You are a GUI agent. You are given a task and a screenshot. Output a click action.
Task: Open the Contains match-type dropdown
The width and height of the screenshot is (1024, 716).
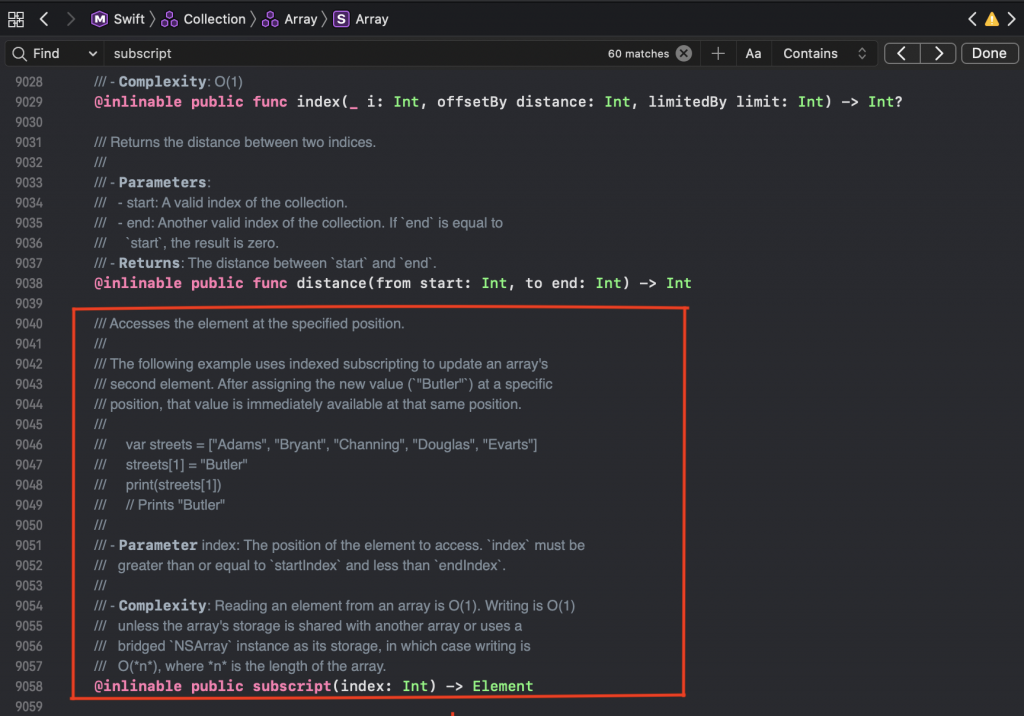point(824,54)
